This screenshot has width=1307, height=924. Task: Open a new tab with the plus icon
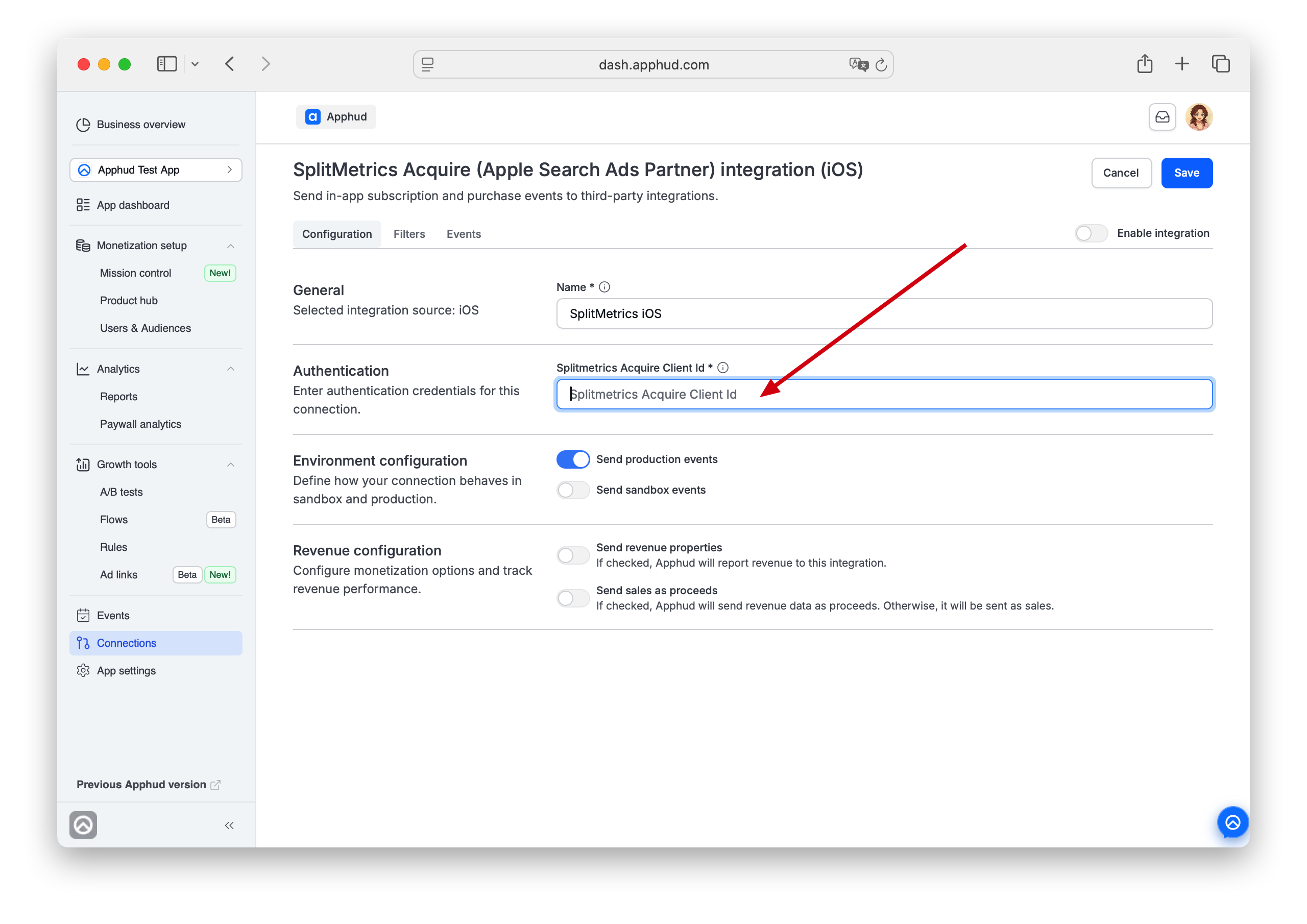tap(1182, 64)
